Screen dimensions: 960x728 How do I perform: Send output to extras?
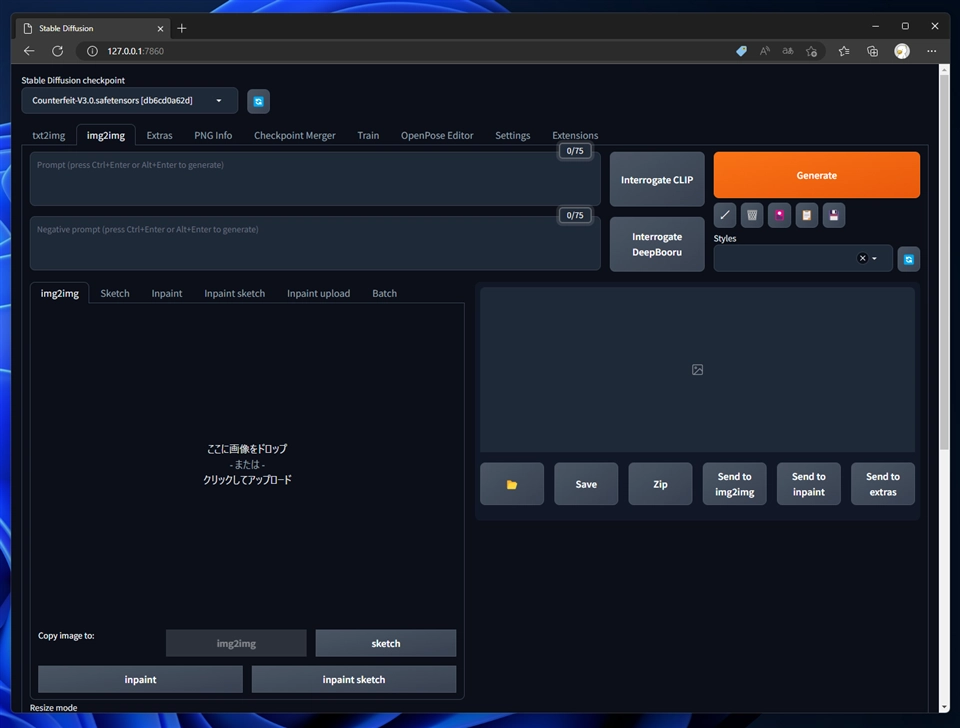[882, 484]
